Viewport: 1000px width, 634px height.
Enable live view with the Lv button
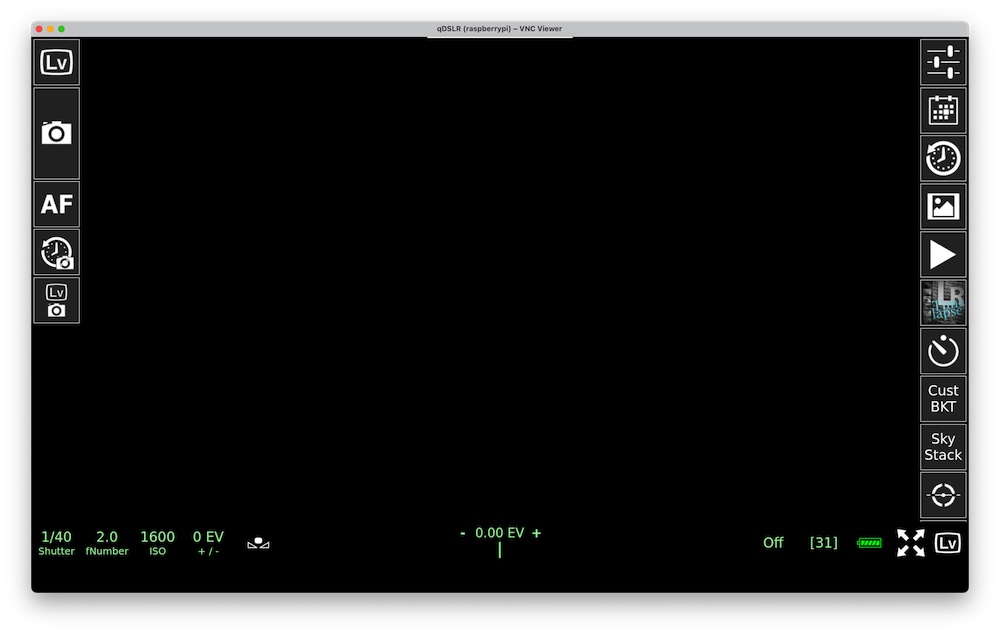[x=56, y=61]
